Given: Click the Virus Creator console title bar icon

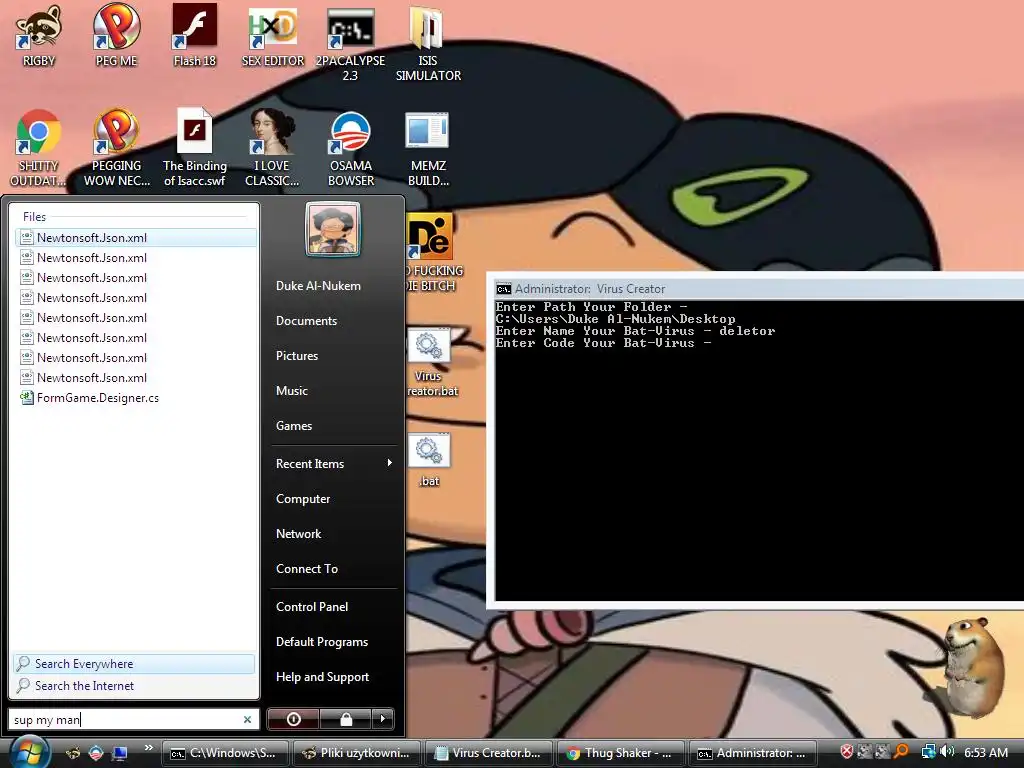Looking at the screenshot, I should (x=503, y=289).
